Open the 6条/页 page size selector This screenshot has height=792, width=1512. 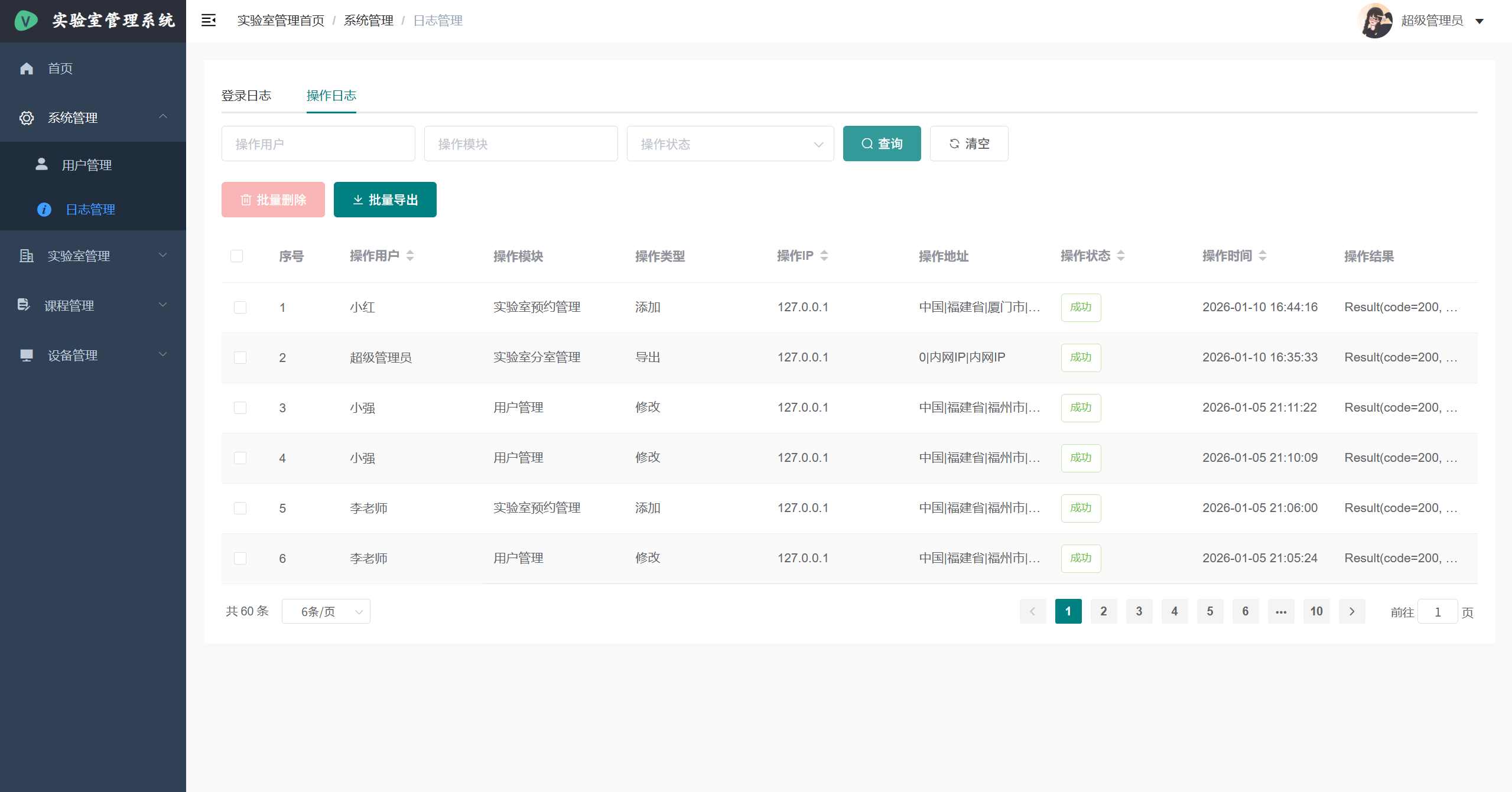click(326, 611)
